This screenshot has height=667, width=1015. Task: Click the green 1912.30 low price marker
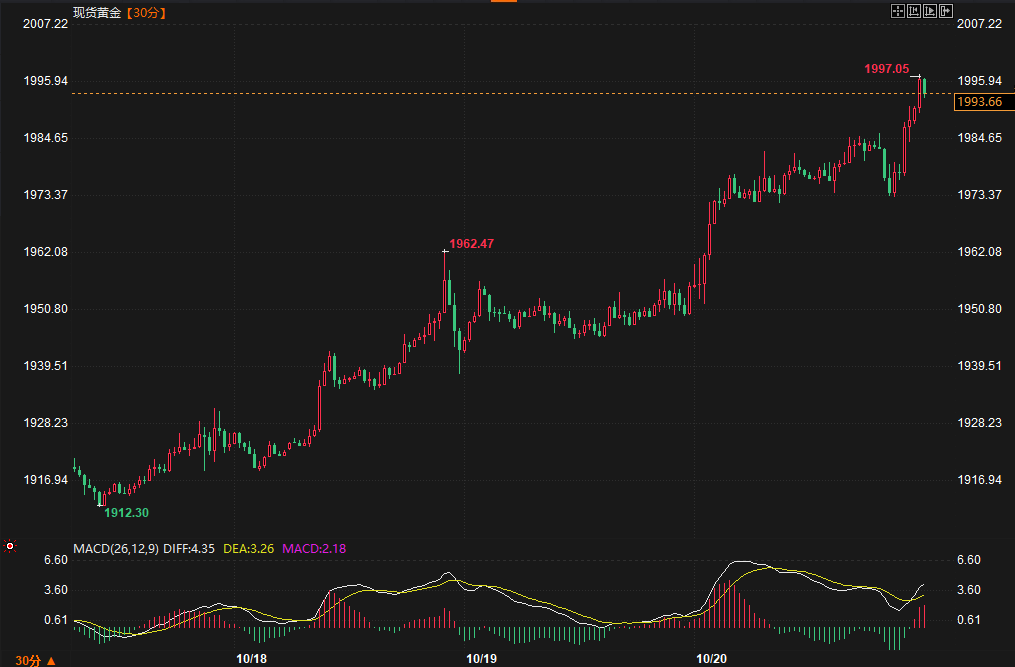[x=126, y=512]
